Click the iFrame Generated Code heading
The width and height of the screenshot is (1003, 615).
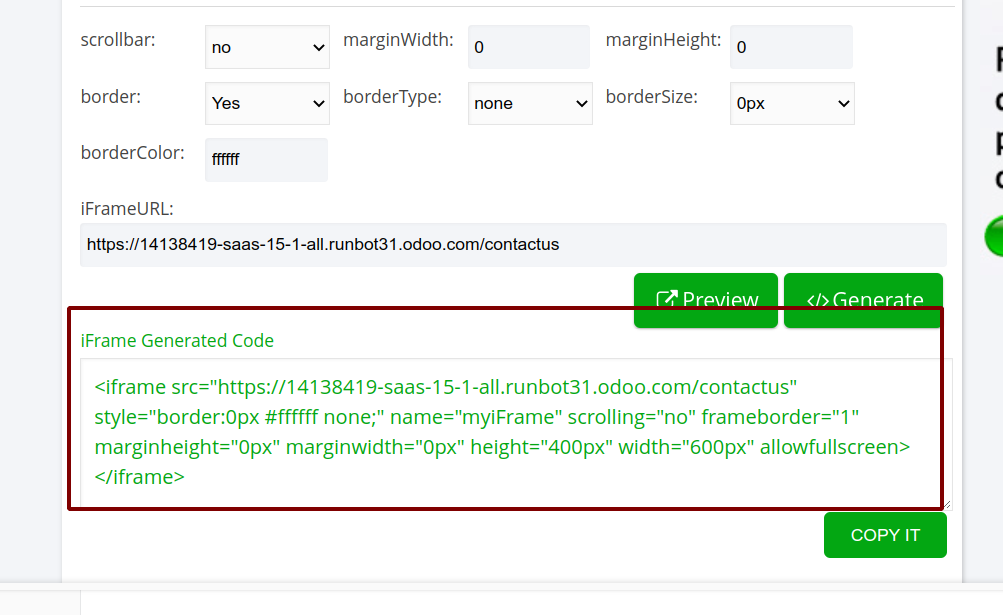click(x=177, y=340)
